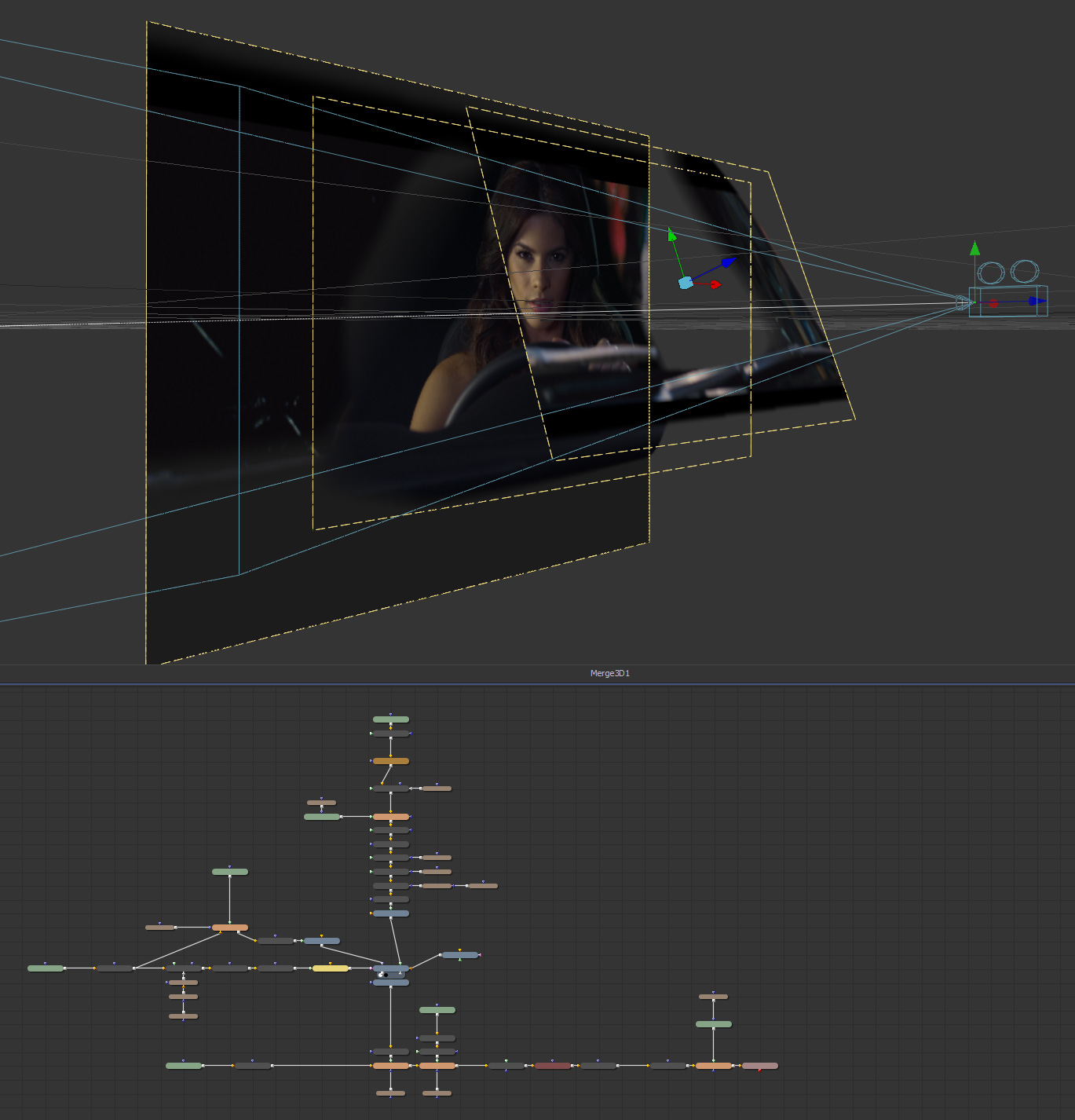Screen dimensions: 1075x1120
Task: Select the pink node ending the bottom row
Action: point(760,1066)
